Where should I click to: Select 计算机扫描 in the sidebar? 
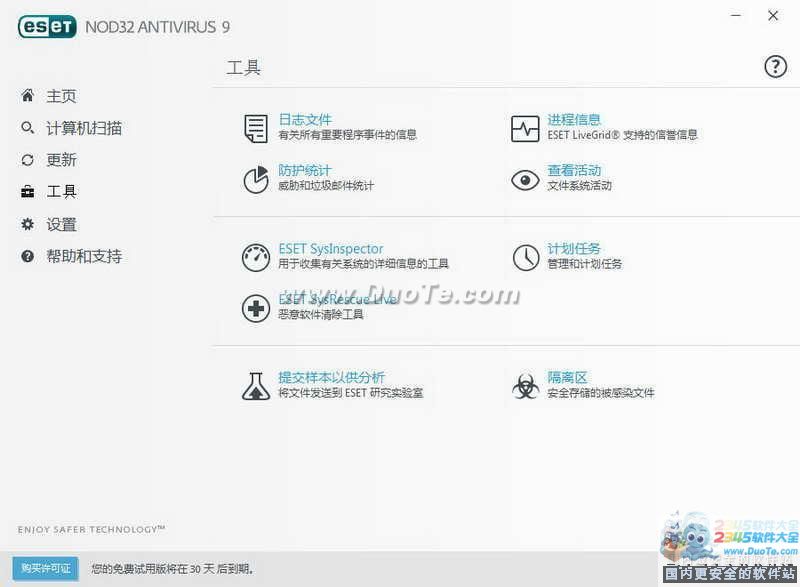tap(84, 128)
